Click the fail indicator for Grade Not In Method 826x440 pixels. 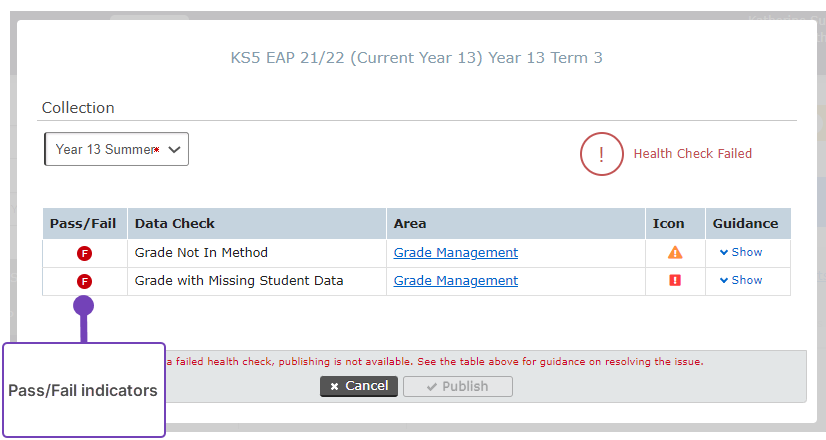click(x=84, y=253)
